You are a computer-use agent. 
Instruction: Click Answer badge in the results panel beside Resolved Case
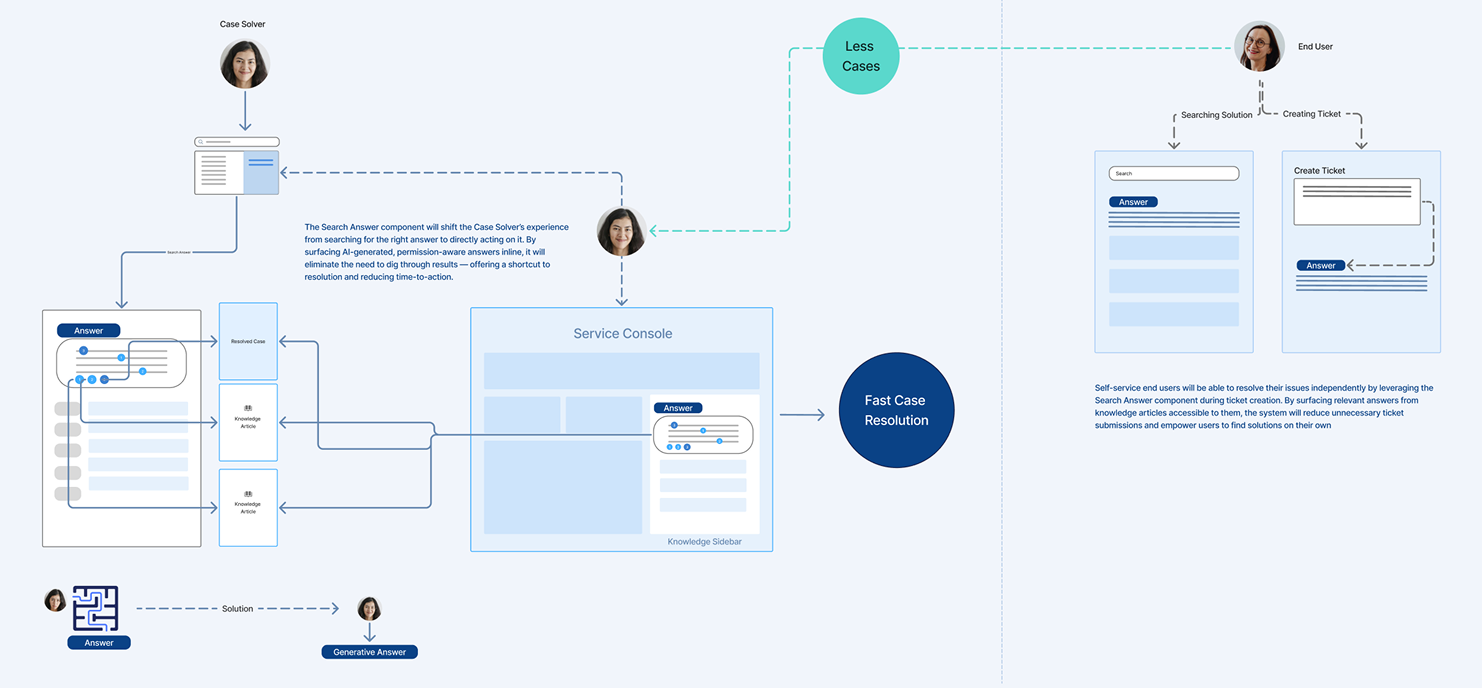89,330
